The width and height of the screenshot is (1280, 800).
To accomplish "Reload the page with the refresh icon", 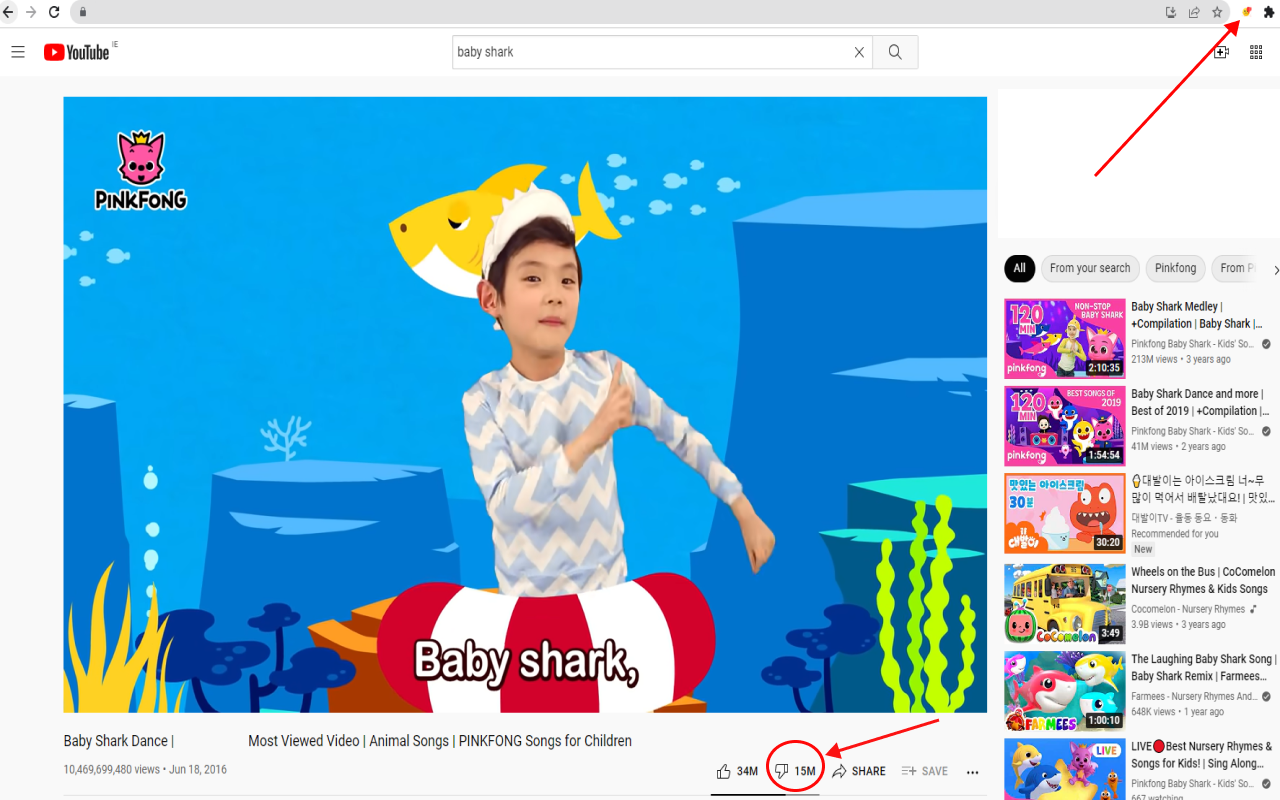I will [x=54, y=12].
